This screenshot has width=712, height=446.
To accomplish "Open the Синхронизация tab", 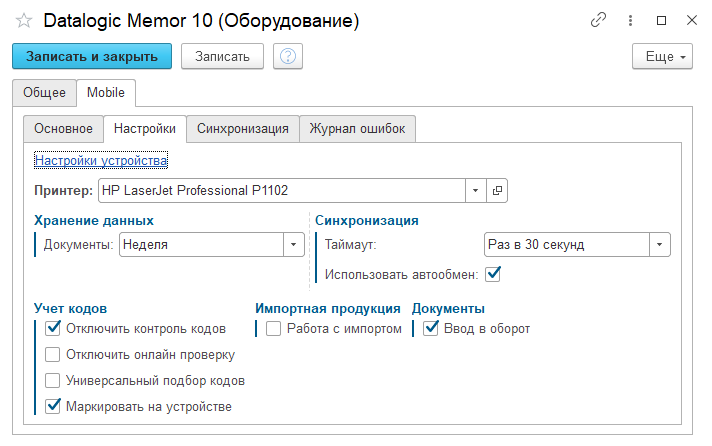I will [x=243, y=129].
